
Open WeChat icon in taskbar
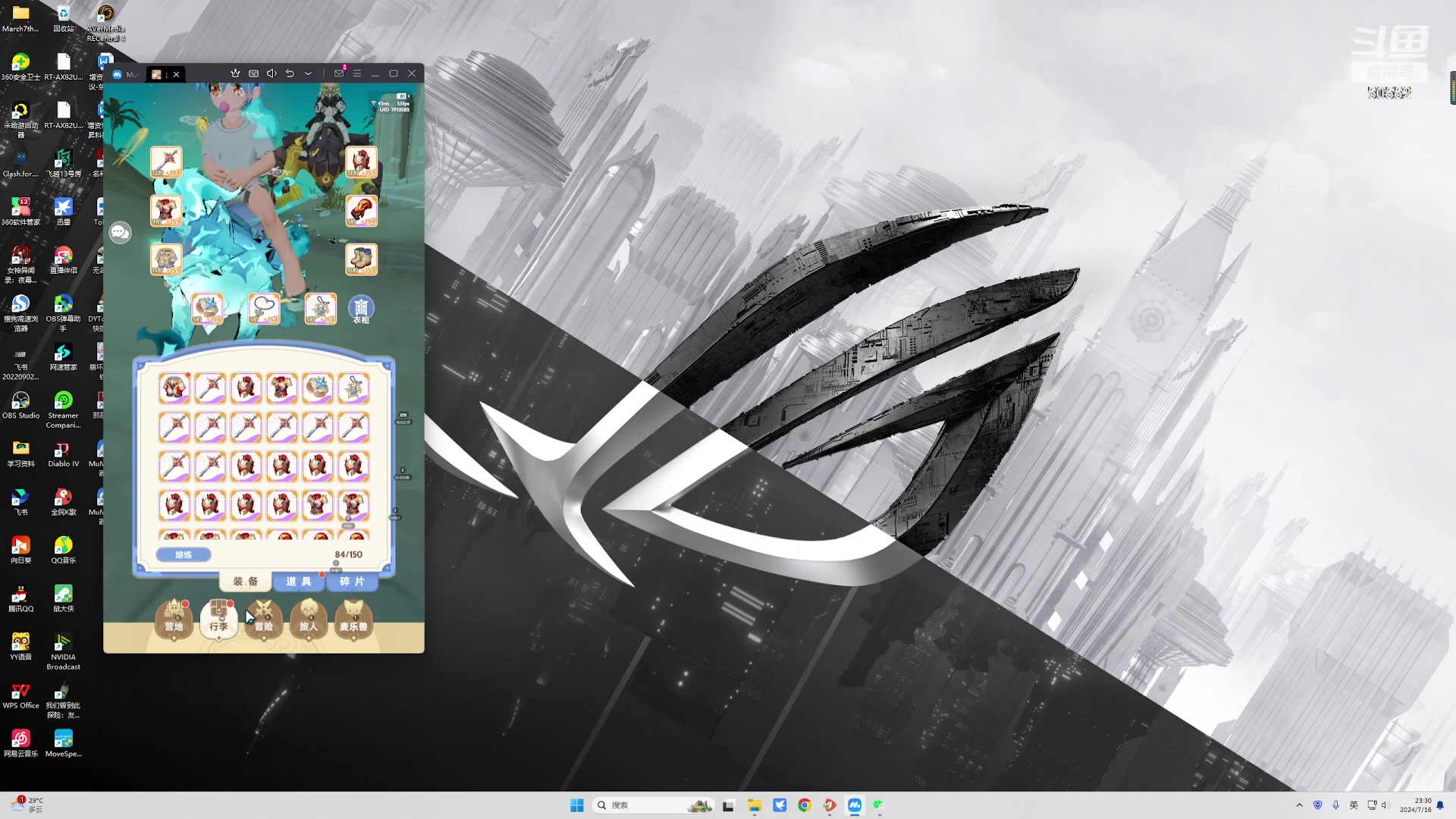coord(880,805)
